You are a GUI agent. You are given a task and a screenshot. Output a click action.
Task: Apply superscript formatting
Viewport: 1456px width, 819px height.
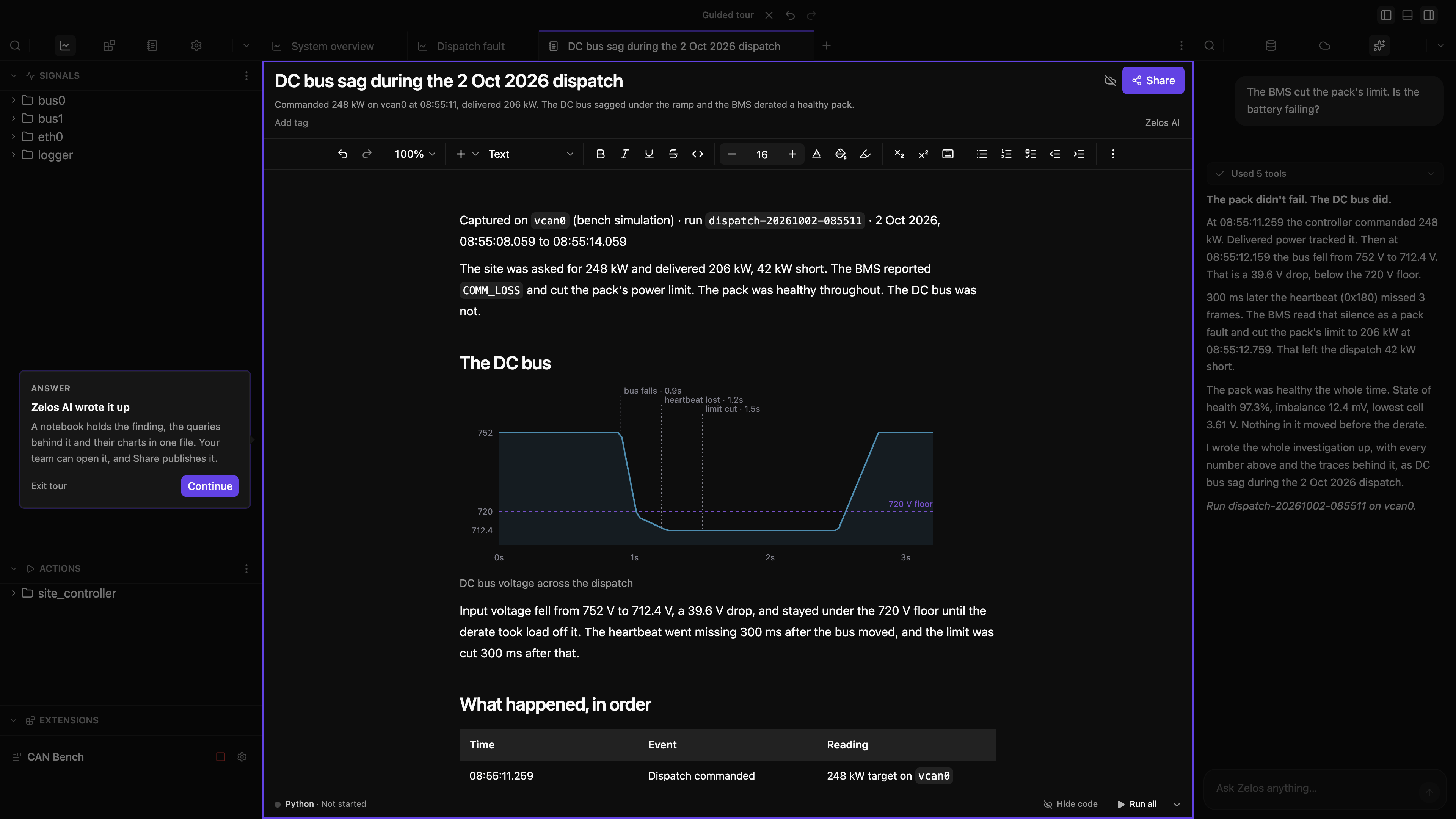tap(924, 154)
